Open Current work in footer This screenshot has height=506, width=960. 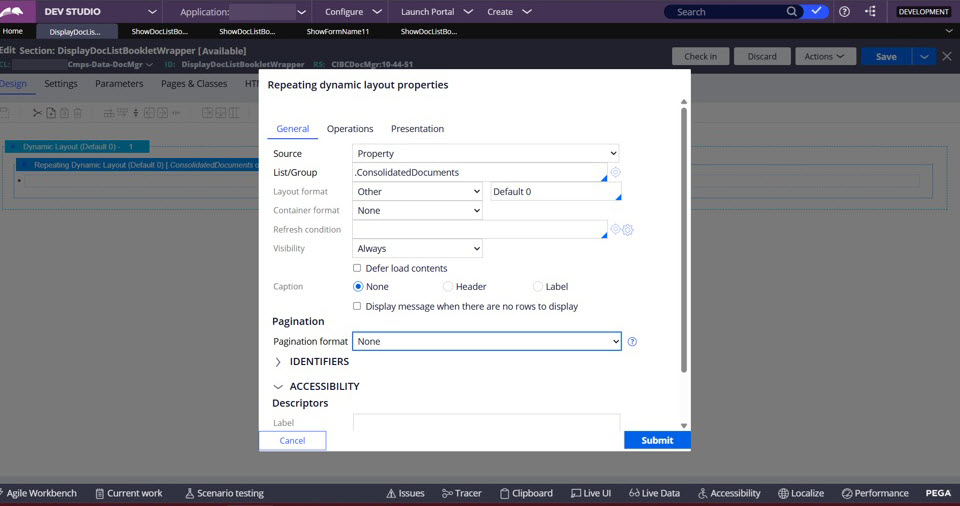tap(129, 493)
